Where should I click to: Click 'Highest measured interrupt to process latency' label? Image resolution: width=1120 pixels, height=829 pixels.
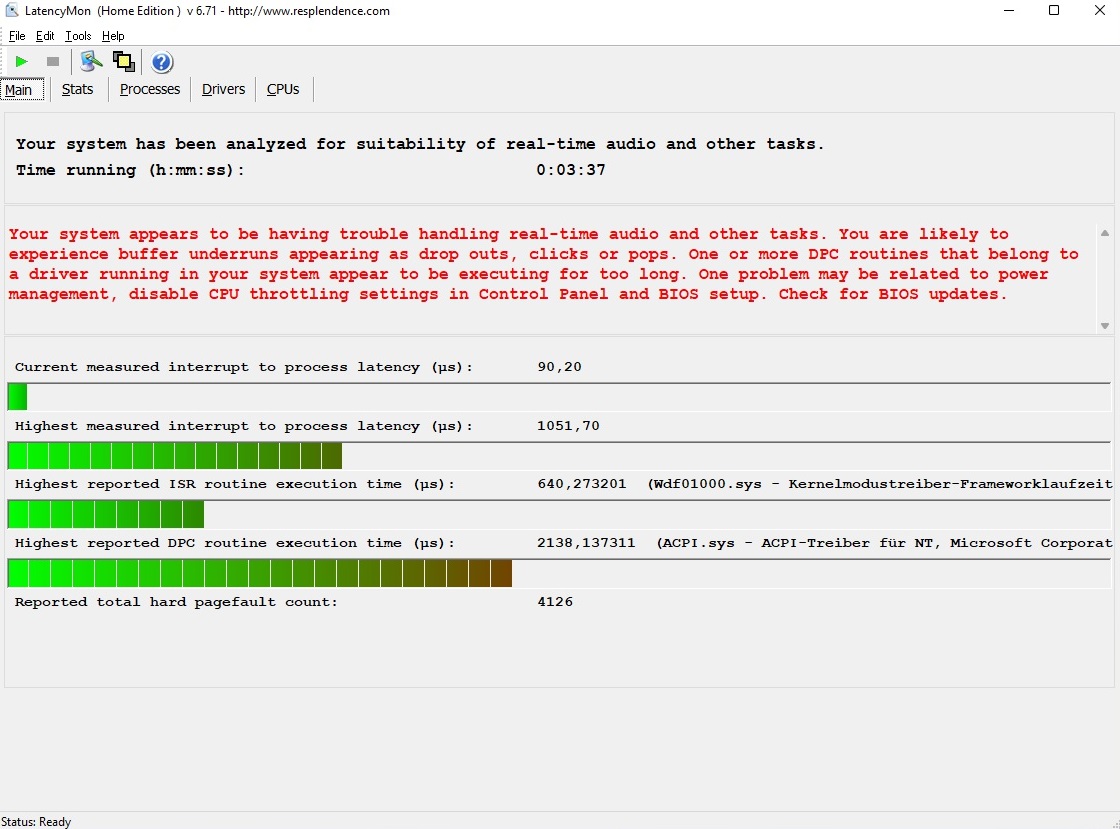244,426
